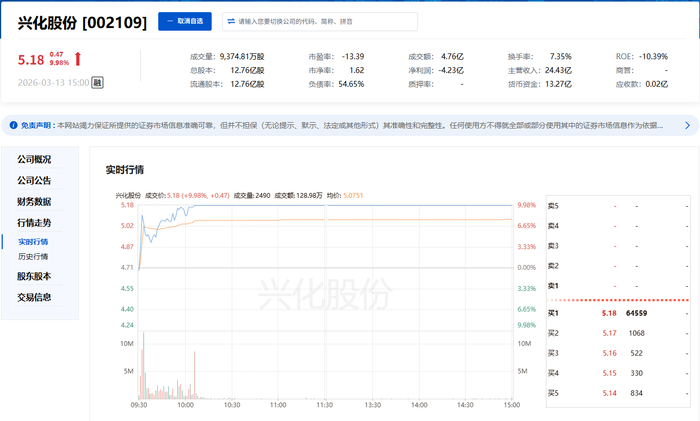Image resolution: width=700 pixels, height=421 pixels.
Task: Click the 取消自选 button
Action: pyautogui.click(x=185, y=21)
